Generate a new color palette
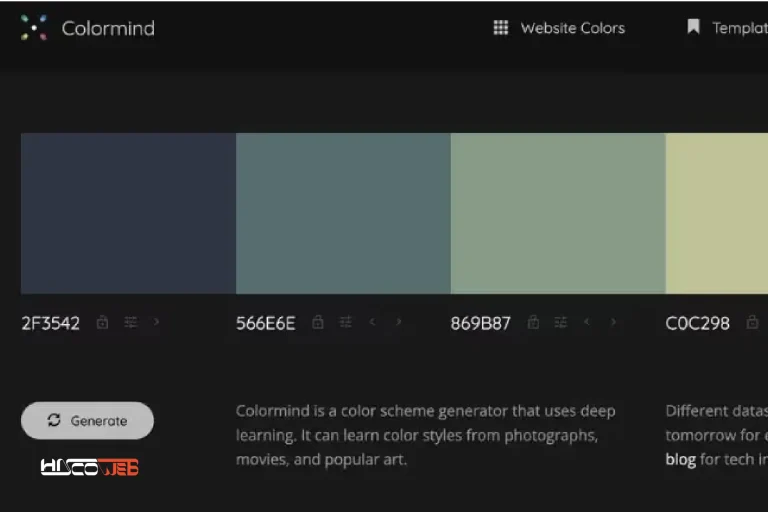The height and width of the screenshot is (512, 768). [87, 420]
